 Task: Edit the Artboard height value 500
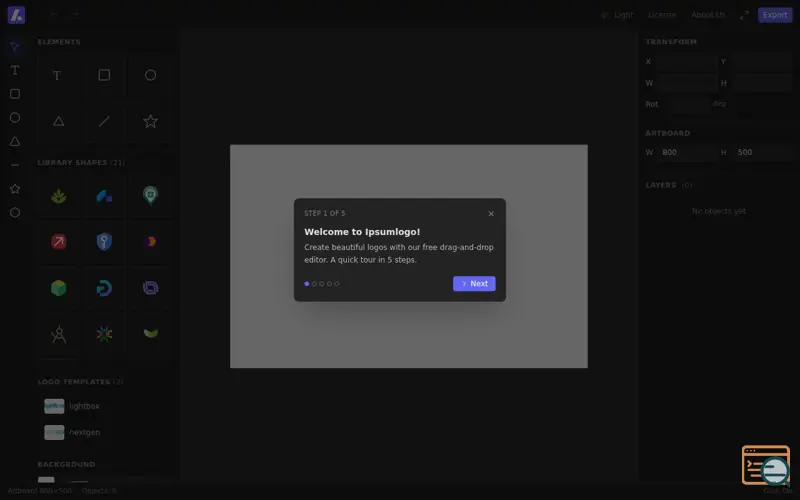coord(762,152)
